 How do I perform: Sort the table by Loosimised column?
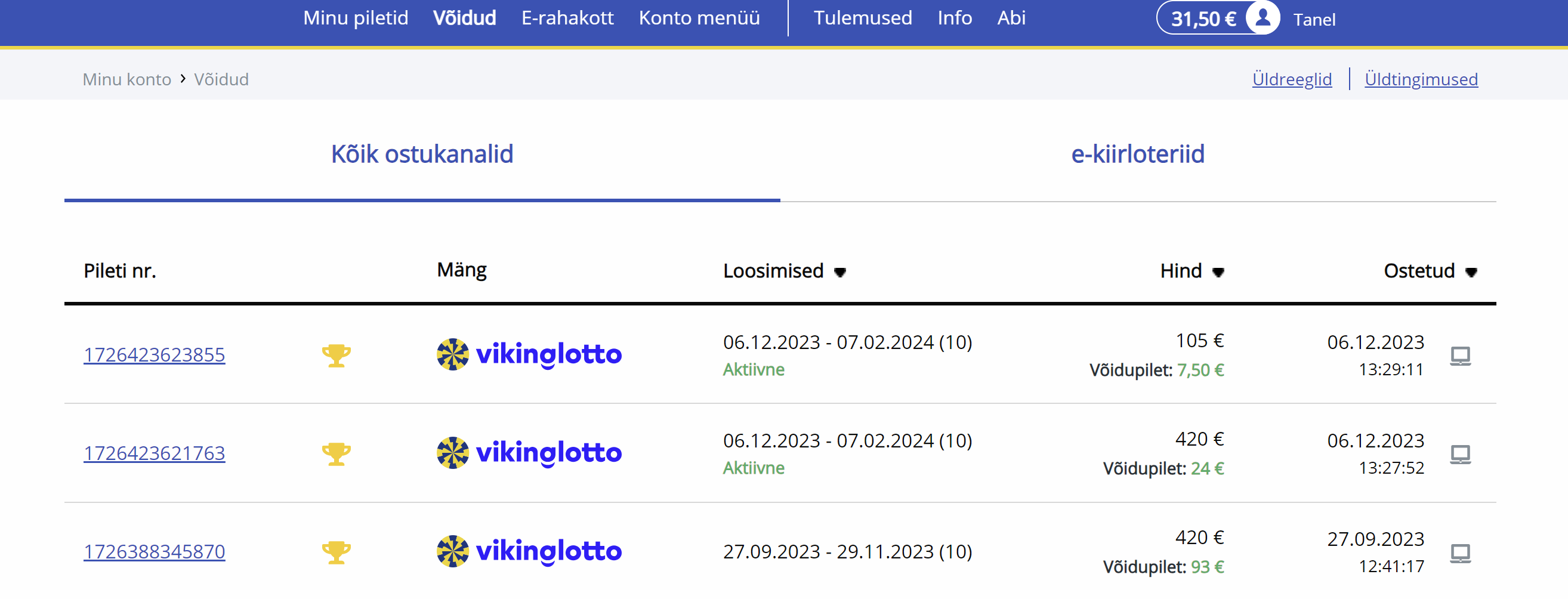point(784,271)
